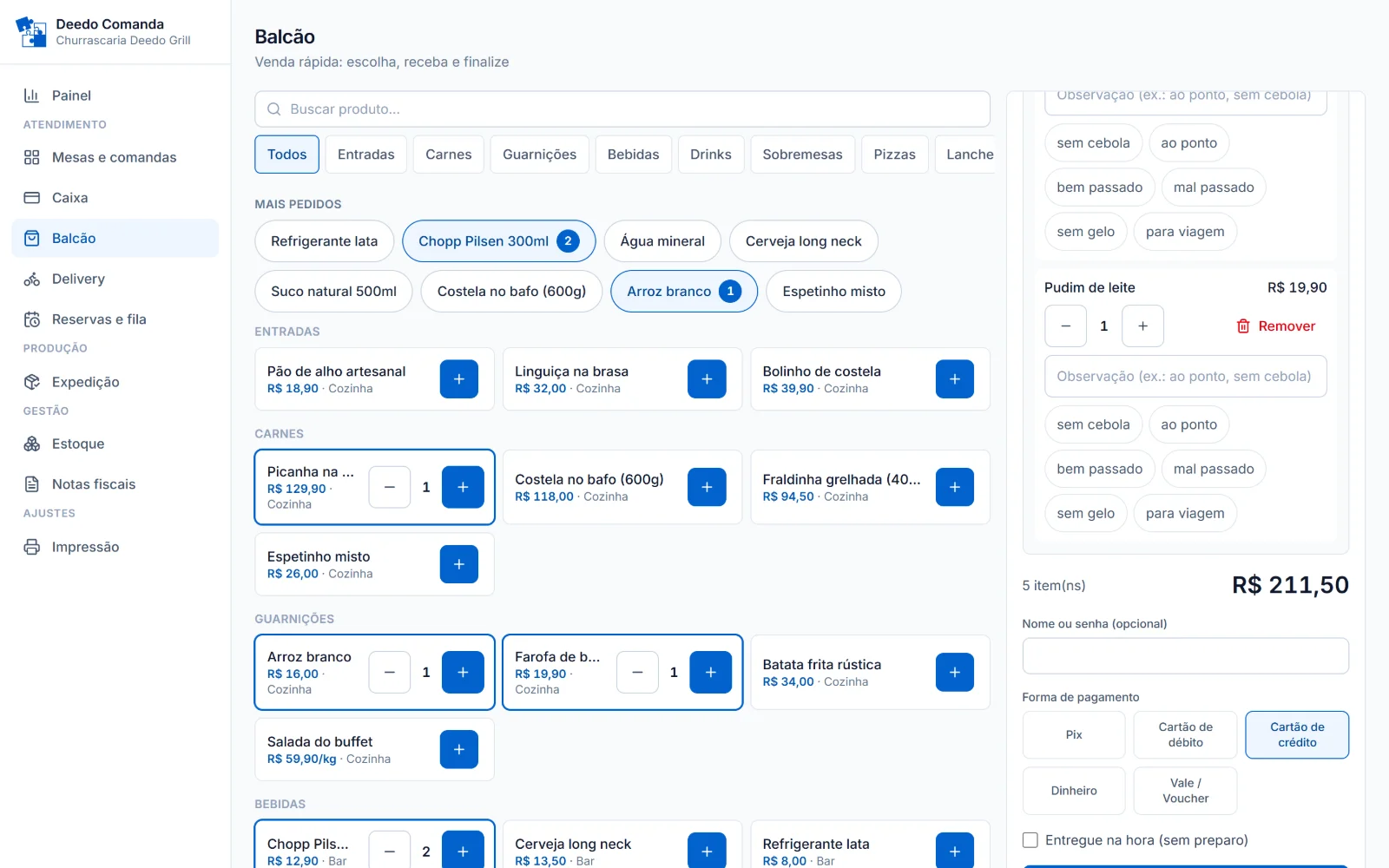Click the Impressão printer icon
Image resolution: width=1389 pixels, height=868 pixels.
coord(32,547)
